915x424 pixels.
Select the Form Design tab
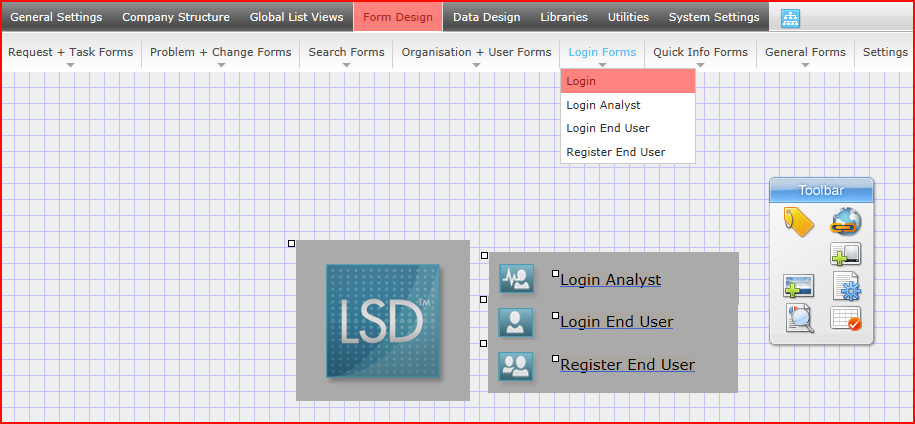tap(398, 17)
